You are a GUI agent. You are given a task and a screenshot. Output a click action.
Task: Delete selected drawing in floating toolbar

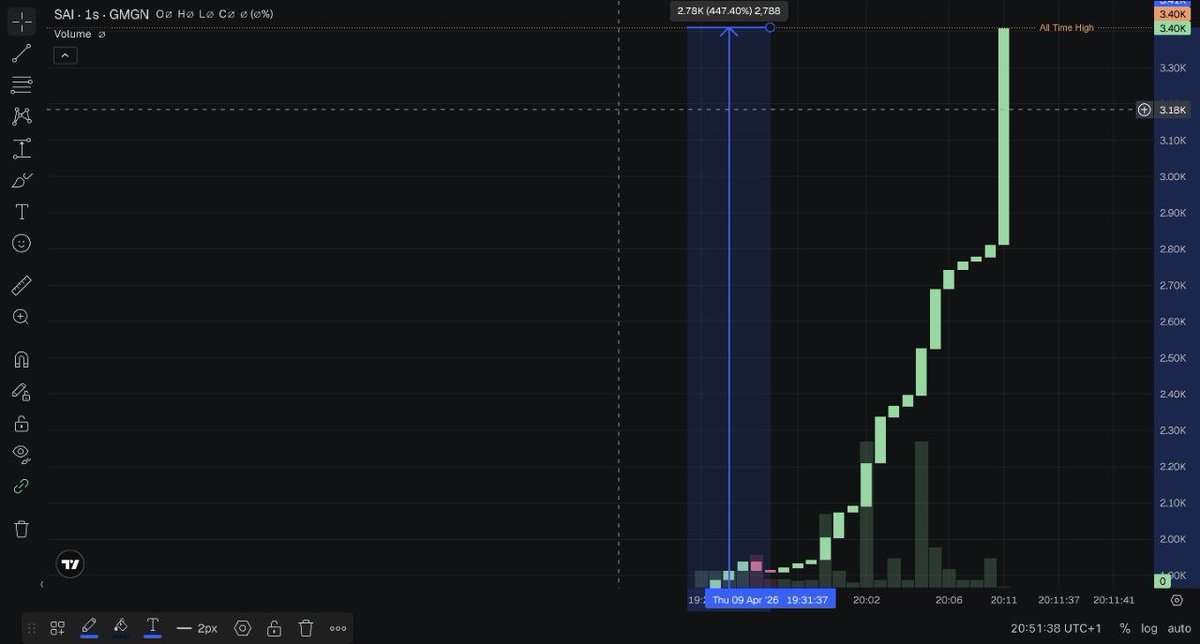(306, 628)
